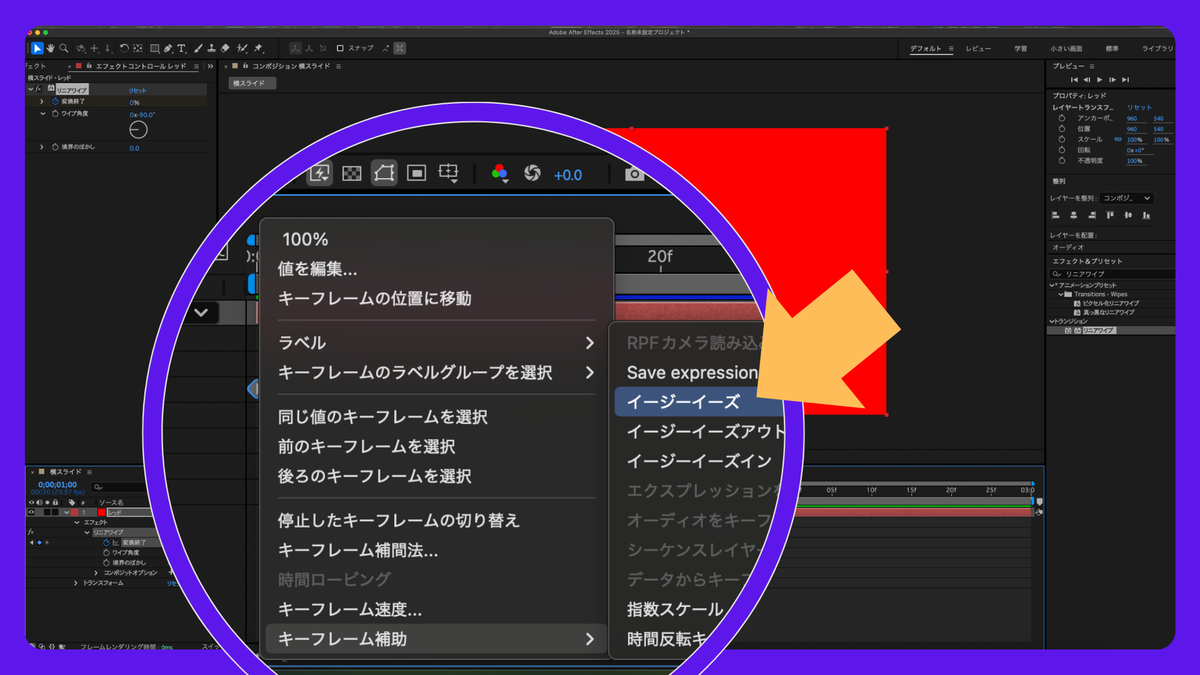
Task: Open キーフレーム補助 submenu
Action: (x=436, y=639)
